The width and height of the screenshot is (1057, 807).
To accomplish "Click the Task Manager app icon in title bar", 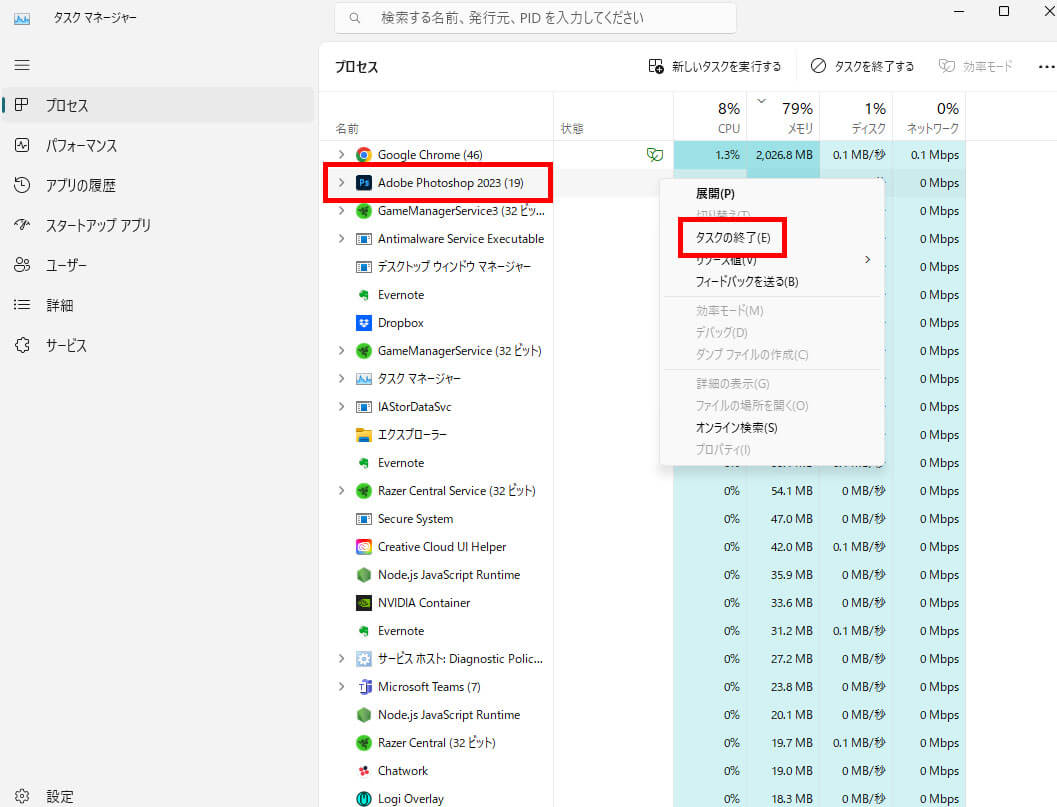I will pyautogui.click(x=22, y=18).
